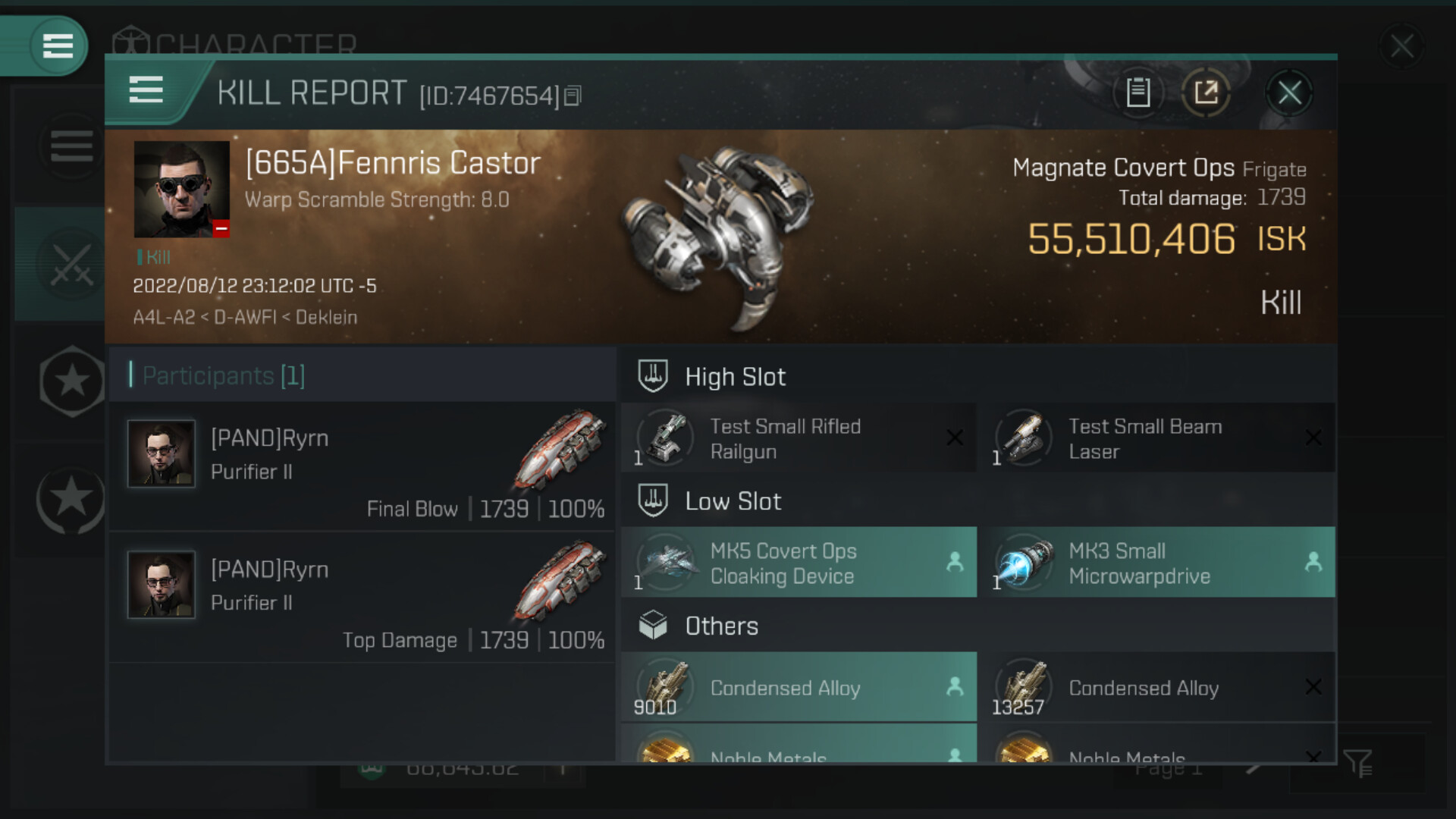Click the Test Small Rifled Railgun item
Viewport: 1456px width, 819px height.
point(799,438)
